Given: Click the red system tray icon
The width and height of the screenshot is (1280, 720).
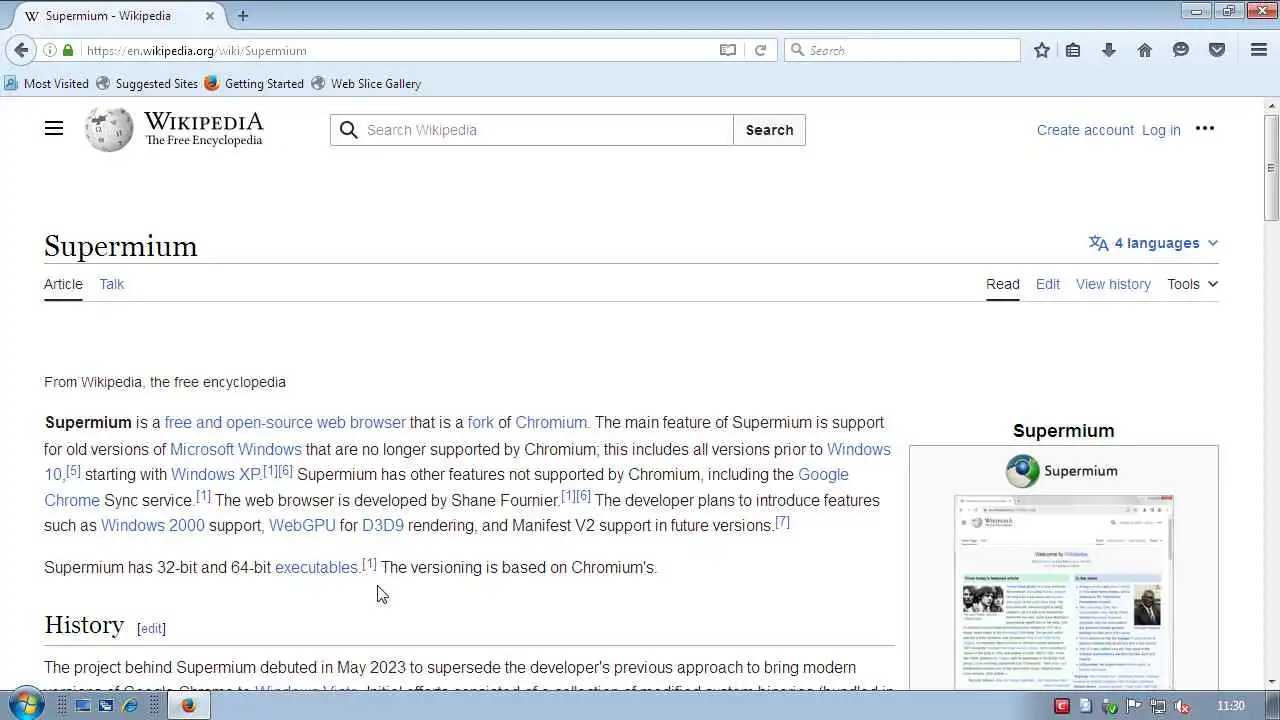Looking at the screenshot, I should click(x=1062, y=706).
